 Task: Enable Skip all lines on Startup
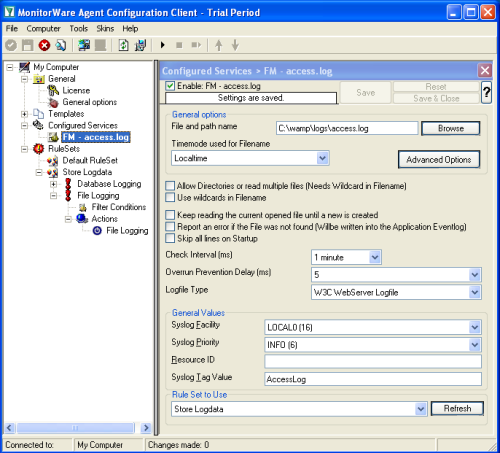tap(170, 238)
